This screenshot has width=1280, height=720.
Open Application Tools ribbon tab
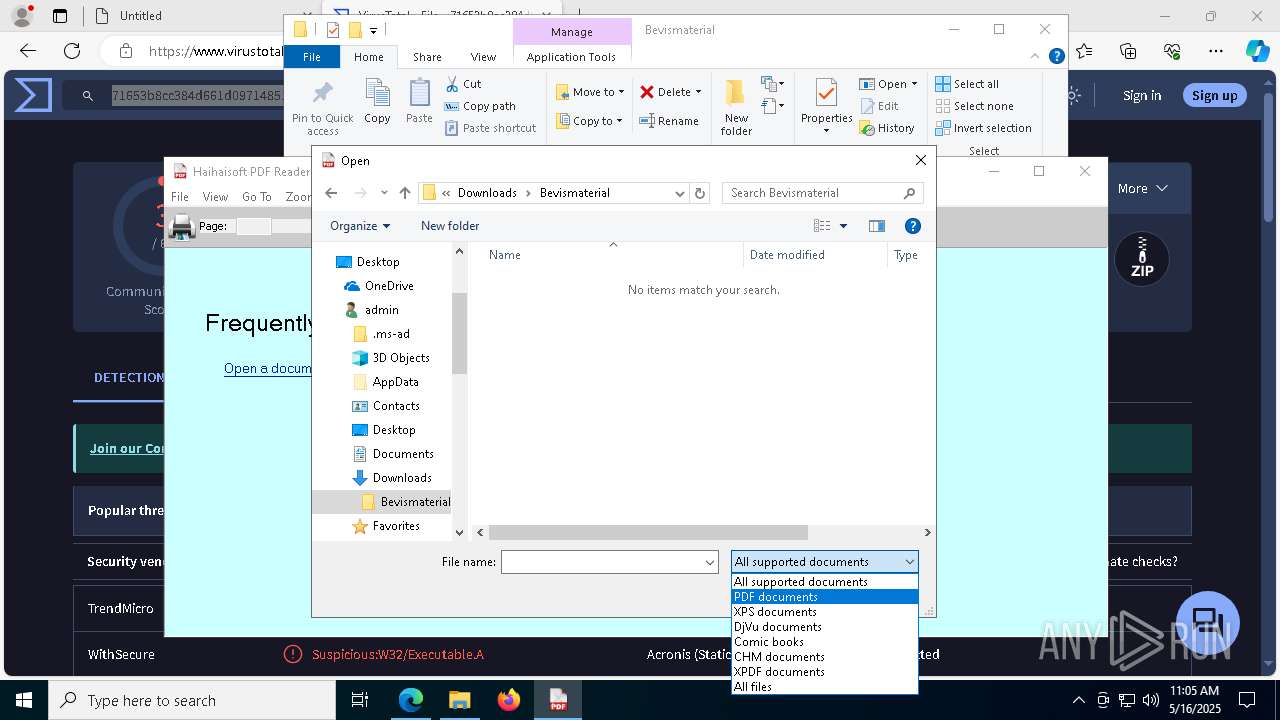571,57
